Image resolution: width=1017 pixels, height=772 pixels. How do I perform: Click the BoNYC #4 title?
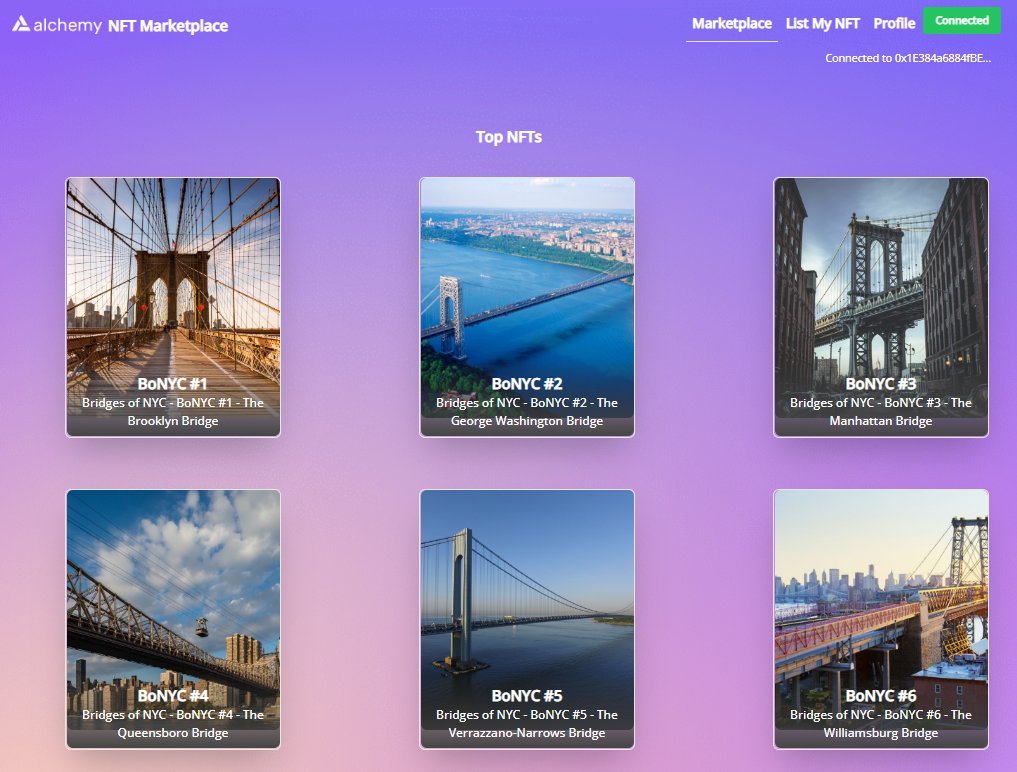(x=173, y=696)
